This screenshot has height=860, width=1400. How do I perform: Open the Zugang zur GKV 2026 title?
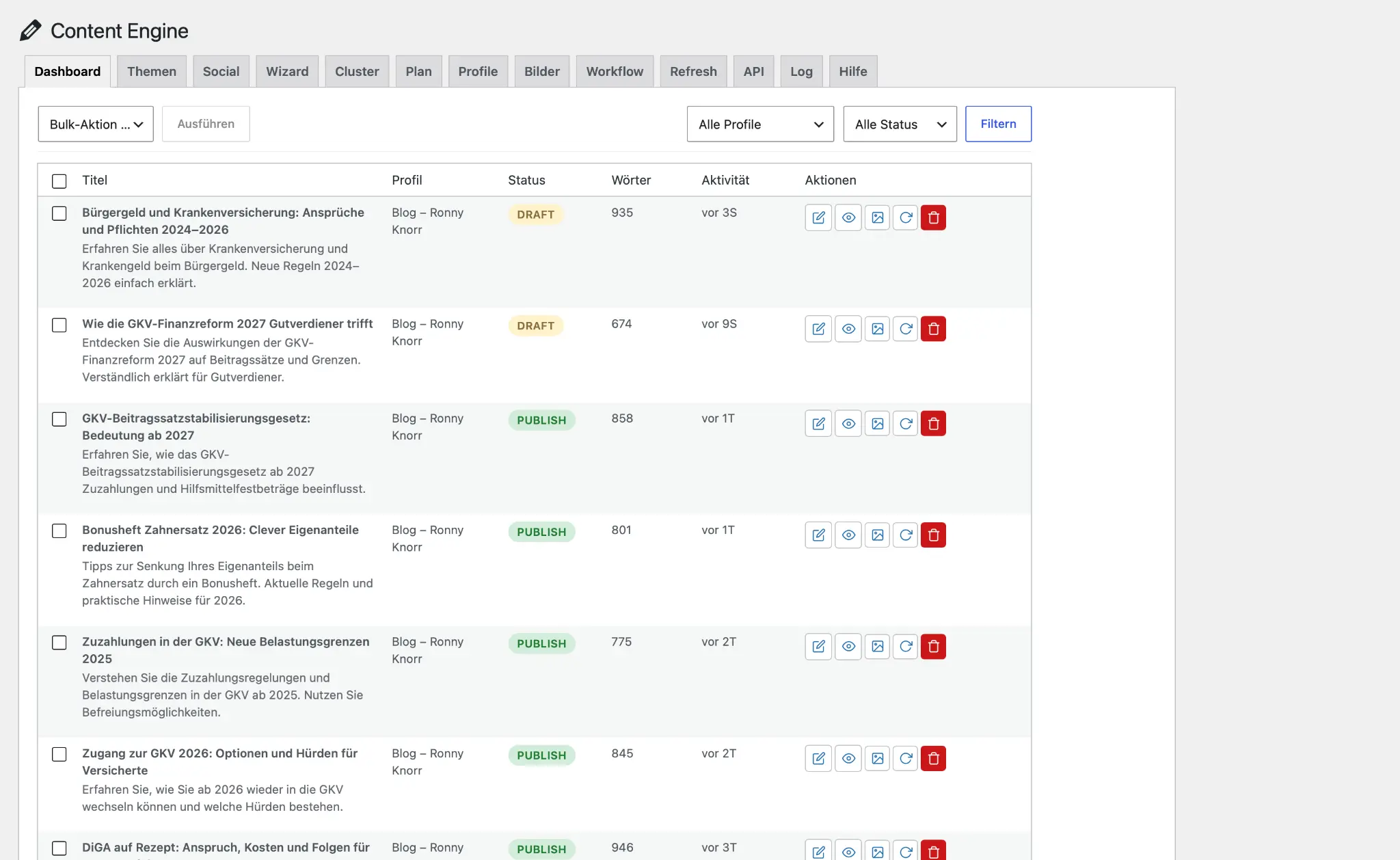click(x=219, y=762)
